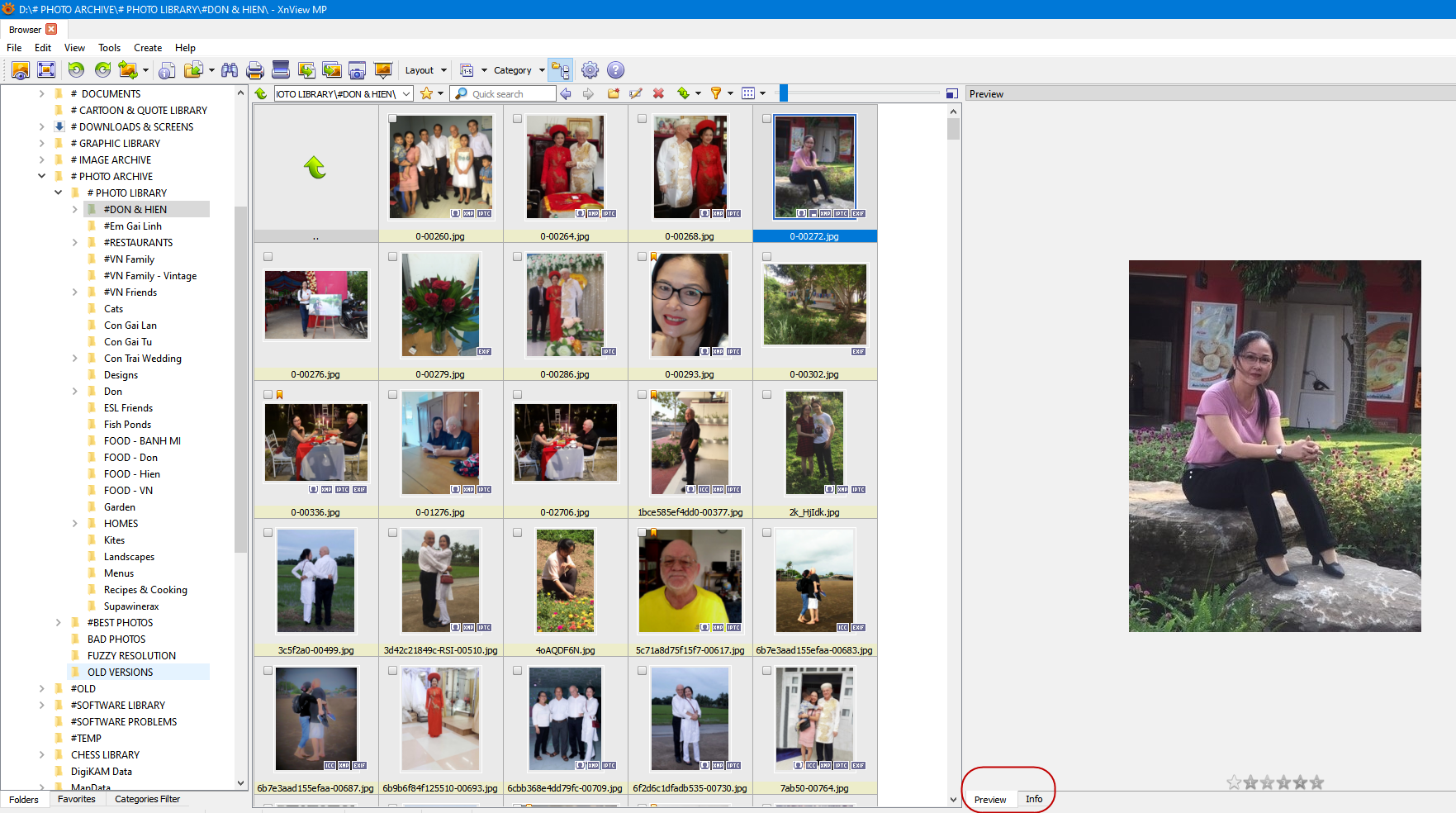Click the Capture screen camera icon
This screenshot has height=813, width=1456.
pos(357,70)
